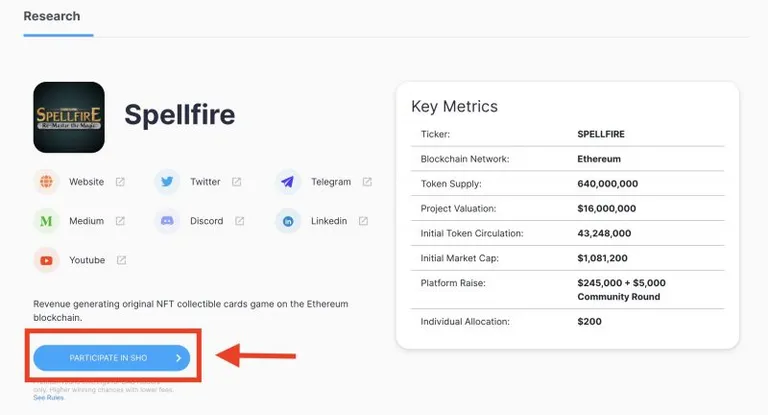Click the Telegram paper plane icon
The image size is (768, 415).
tap(288, 182)
